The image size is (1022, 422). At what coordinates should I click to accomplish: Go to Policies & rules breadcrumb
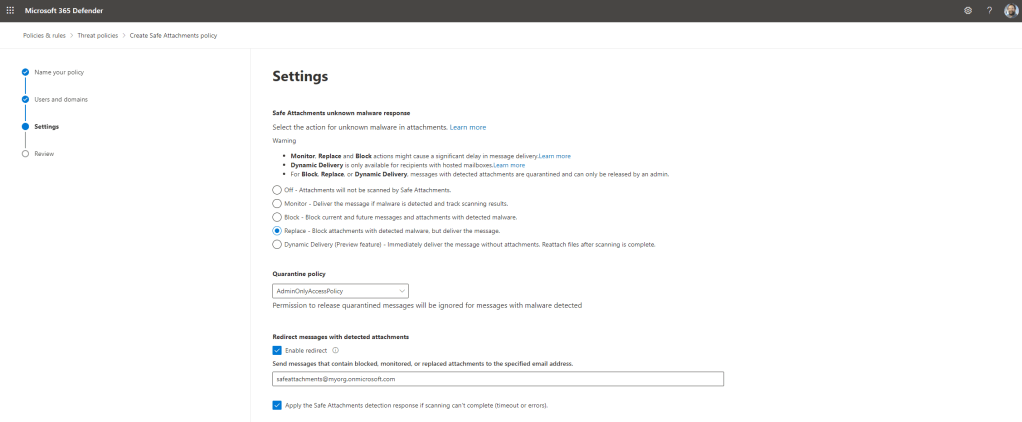[42, 35]
